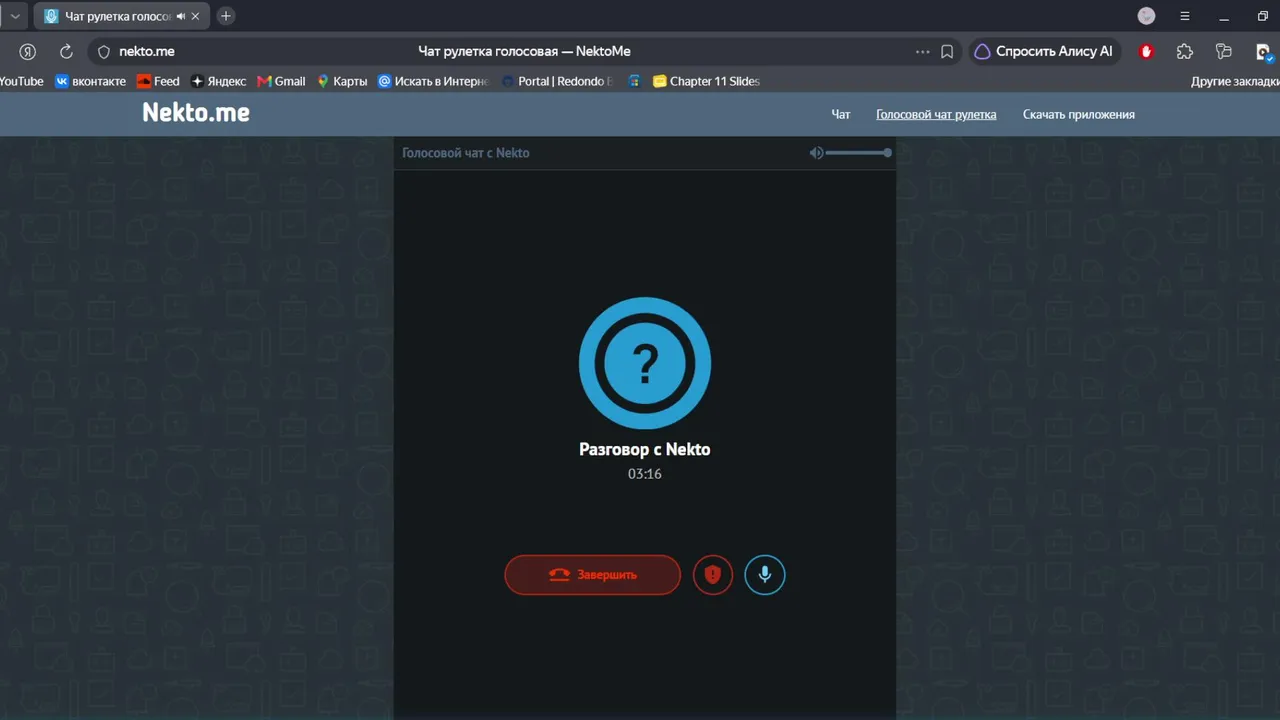Mute the tab audio via speaker icon
The image size is (1280, 720).
click(181, 16)
